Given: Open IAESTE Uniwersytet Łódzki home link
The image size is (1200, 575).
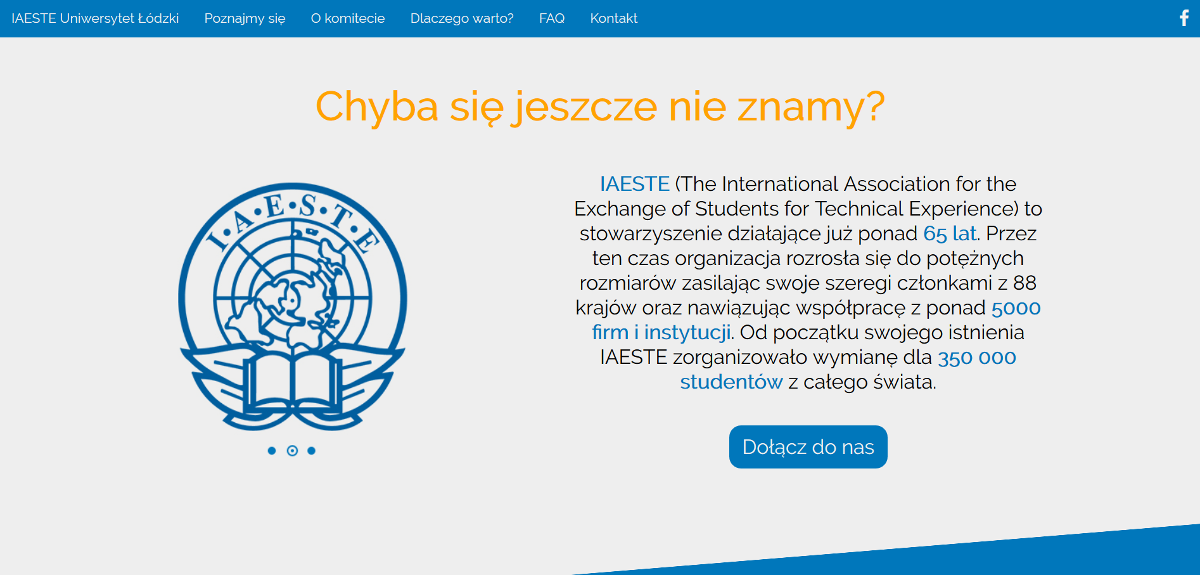Looking at the screenshot, I should (95, 18).
